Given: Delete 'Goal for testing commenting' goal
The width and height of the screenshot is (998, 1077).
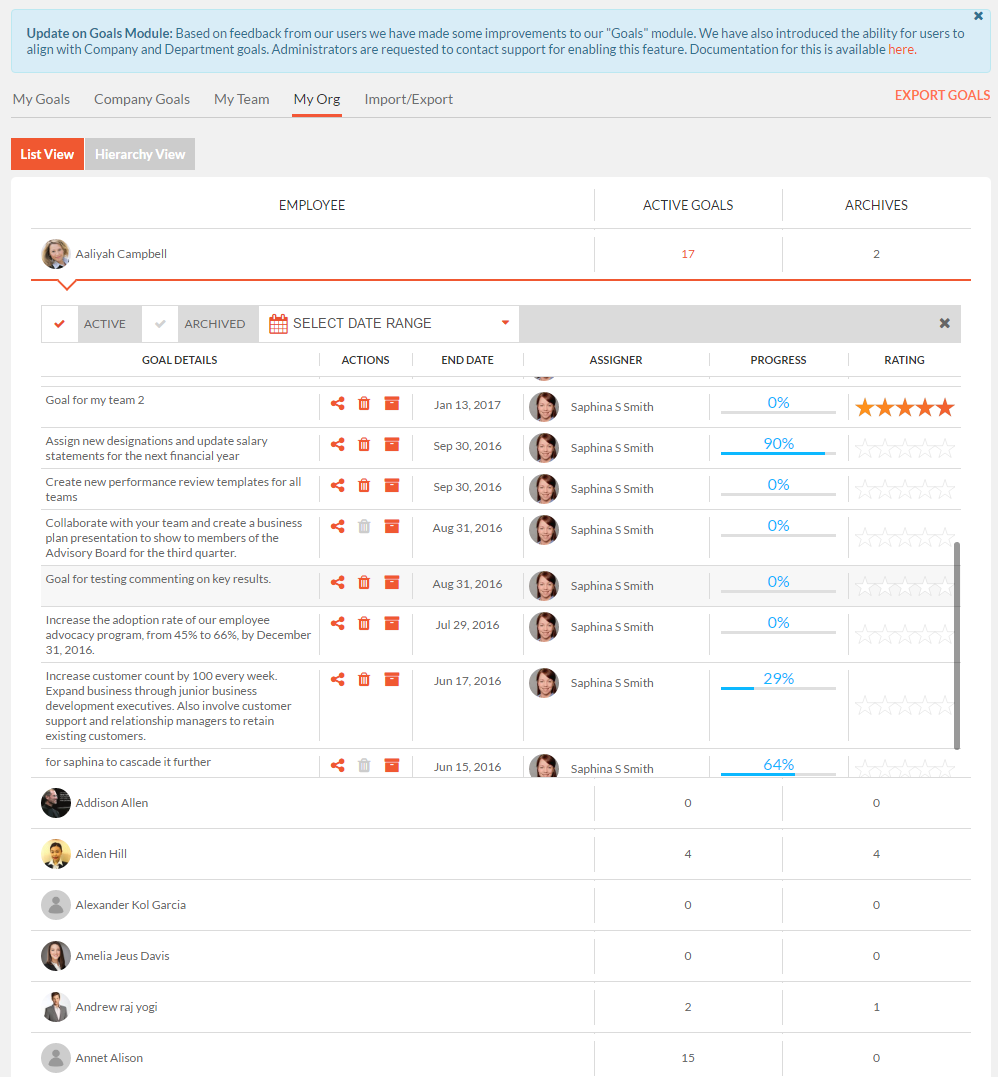Looking at the screenshot, I should pos(364,582).
